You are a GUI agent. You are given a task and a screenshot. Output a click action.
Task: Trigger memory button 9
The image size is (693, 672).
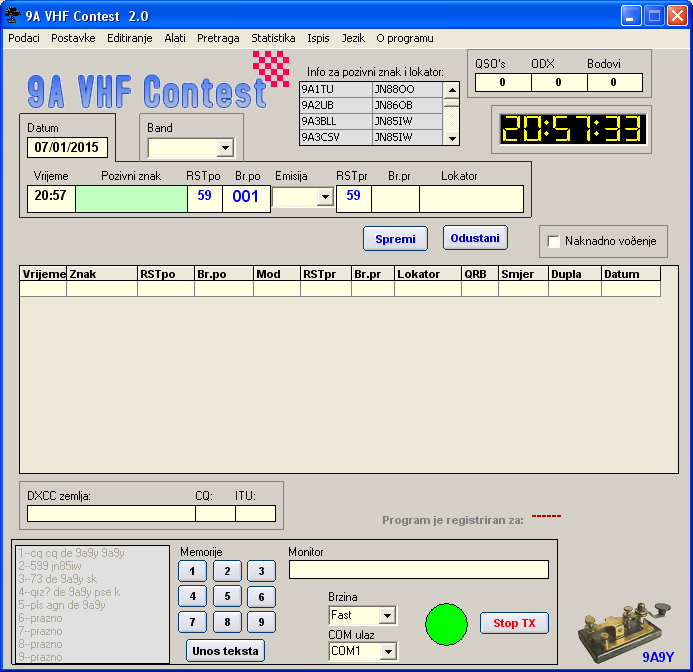[x=261, y=622]
